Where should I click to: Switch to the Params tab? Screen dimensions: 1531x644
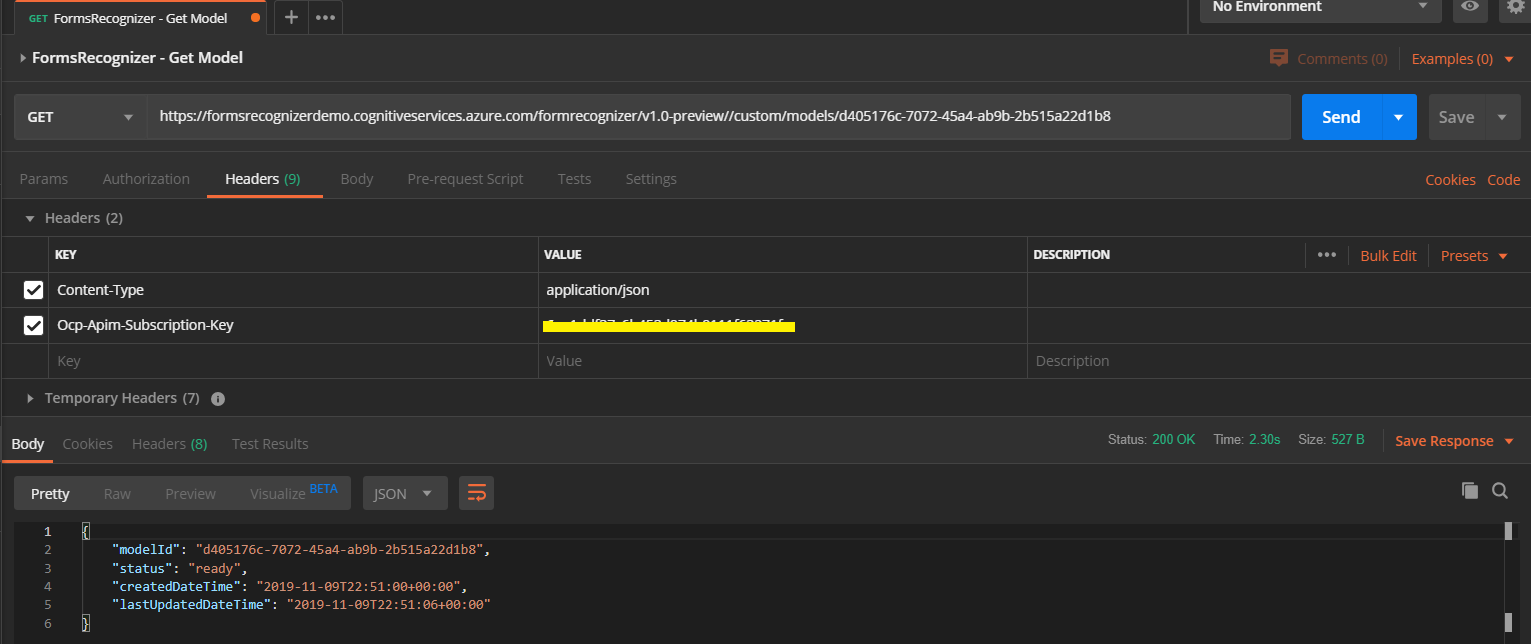[x=44, y=179]
